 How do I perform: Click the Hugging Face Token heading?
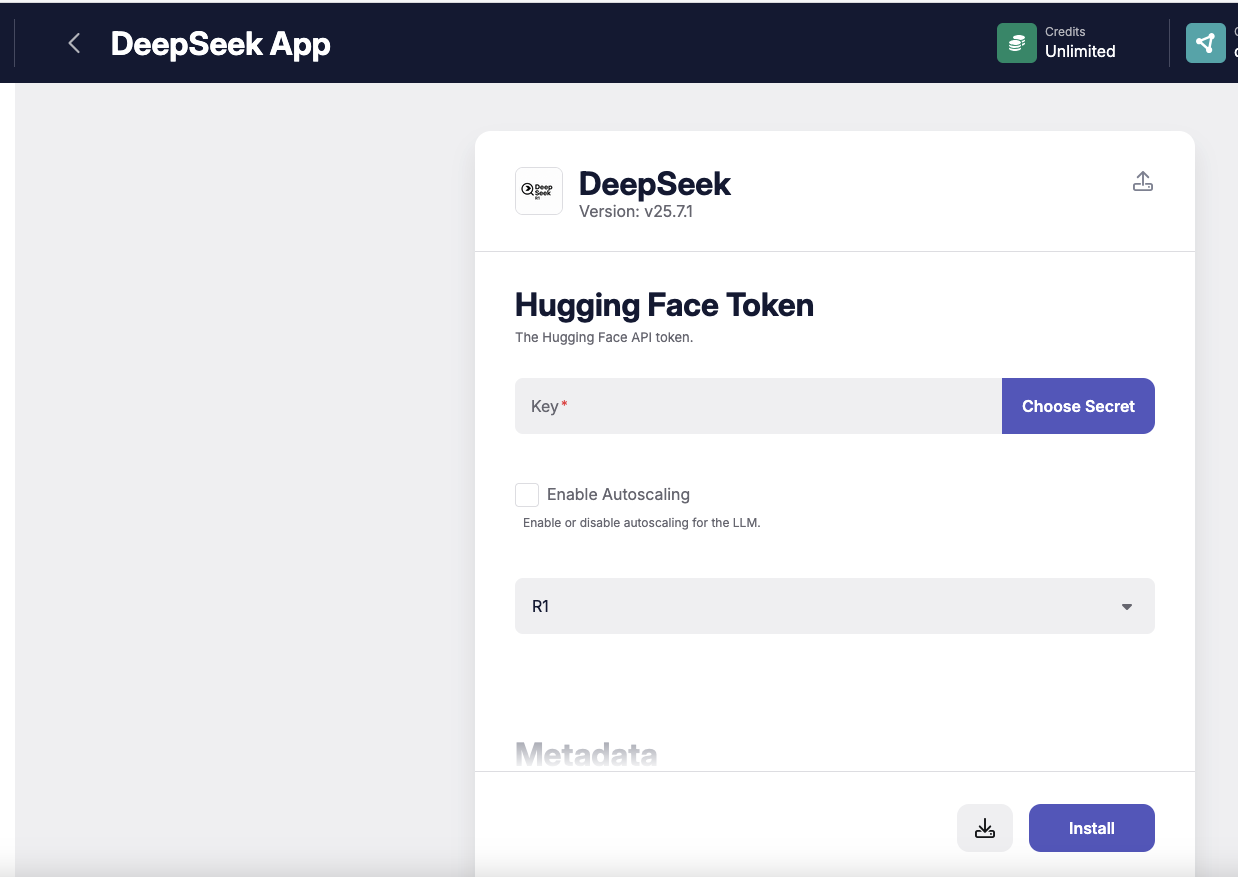point(664,305)
